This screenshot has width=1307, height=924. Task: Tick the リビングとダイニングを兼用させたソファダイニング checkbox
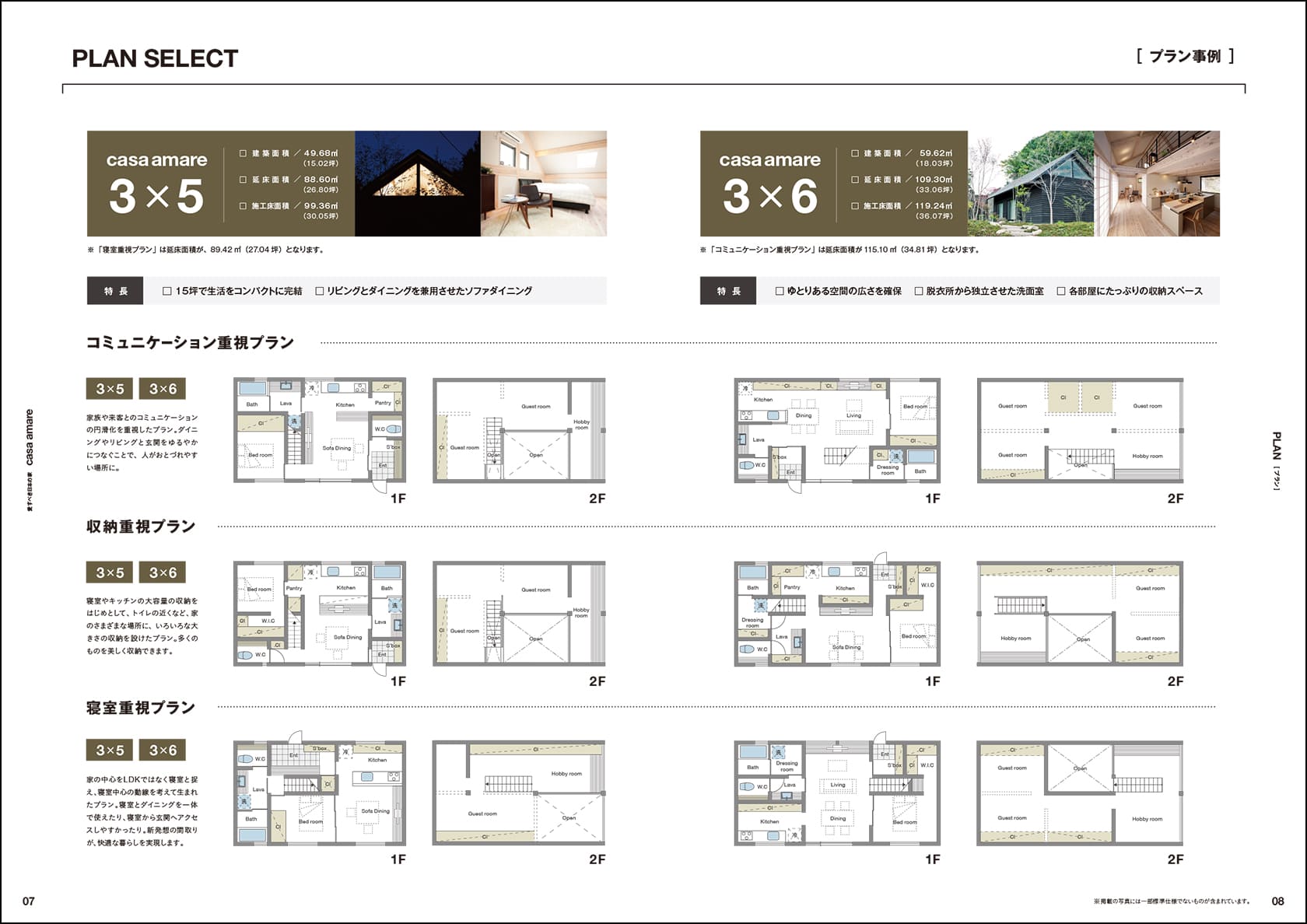coord(320,291)
